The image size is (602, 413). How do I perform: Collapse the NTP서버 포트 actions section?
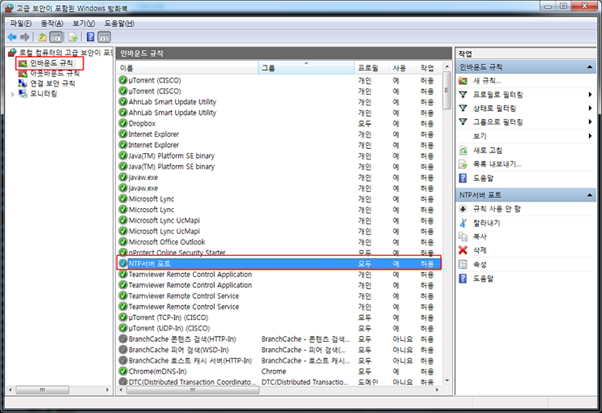point(589,195)
